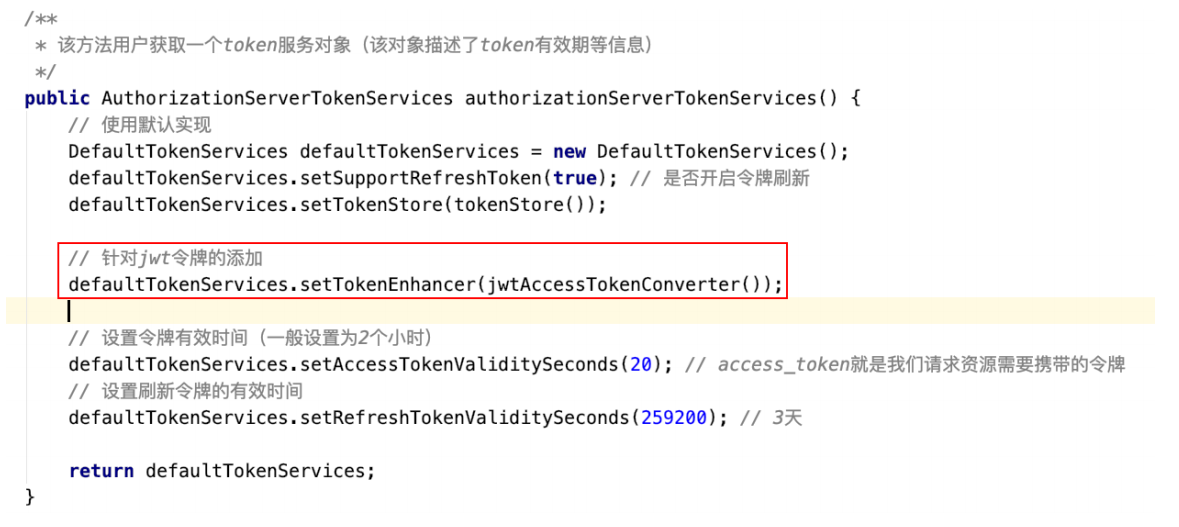This screenshot has height=527, width=1179.
Task: Click the new keyword before DefaultTokenServices()
Action: 569,152
